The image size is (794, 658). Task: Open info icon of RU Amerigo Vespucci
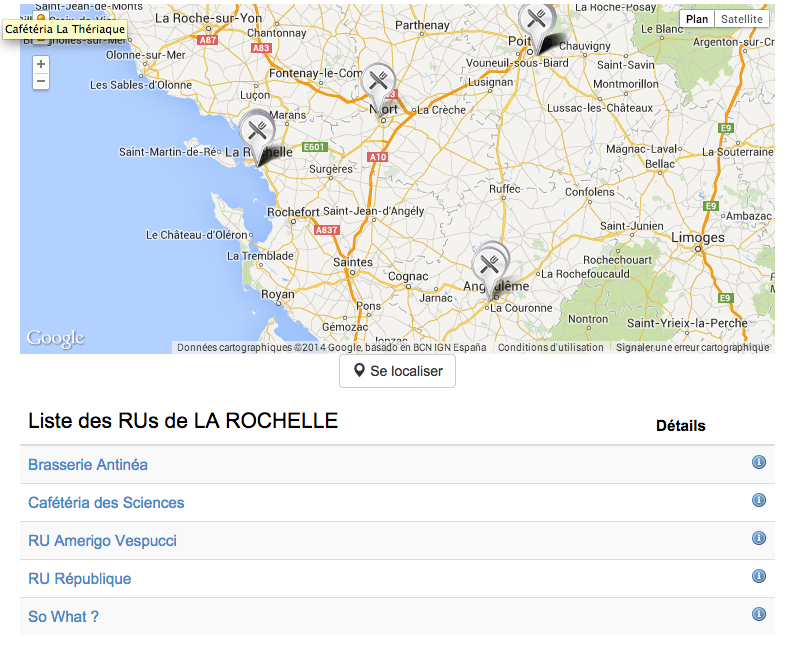(758, 538)
